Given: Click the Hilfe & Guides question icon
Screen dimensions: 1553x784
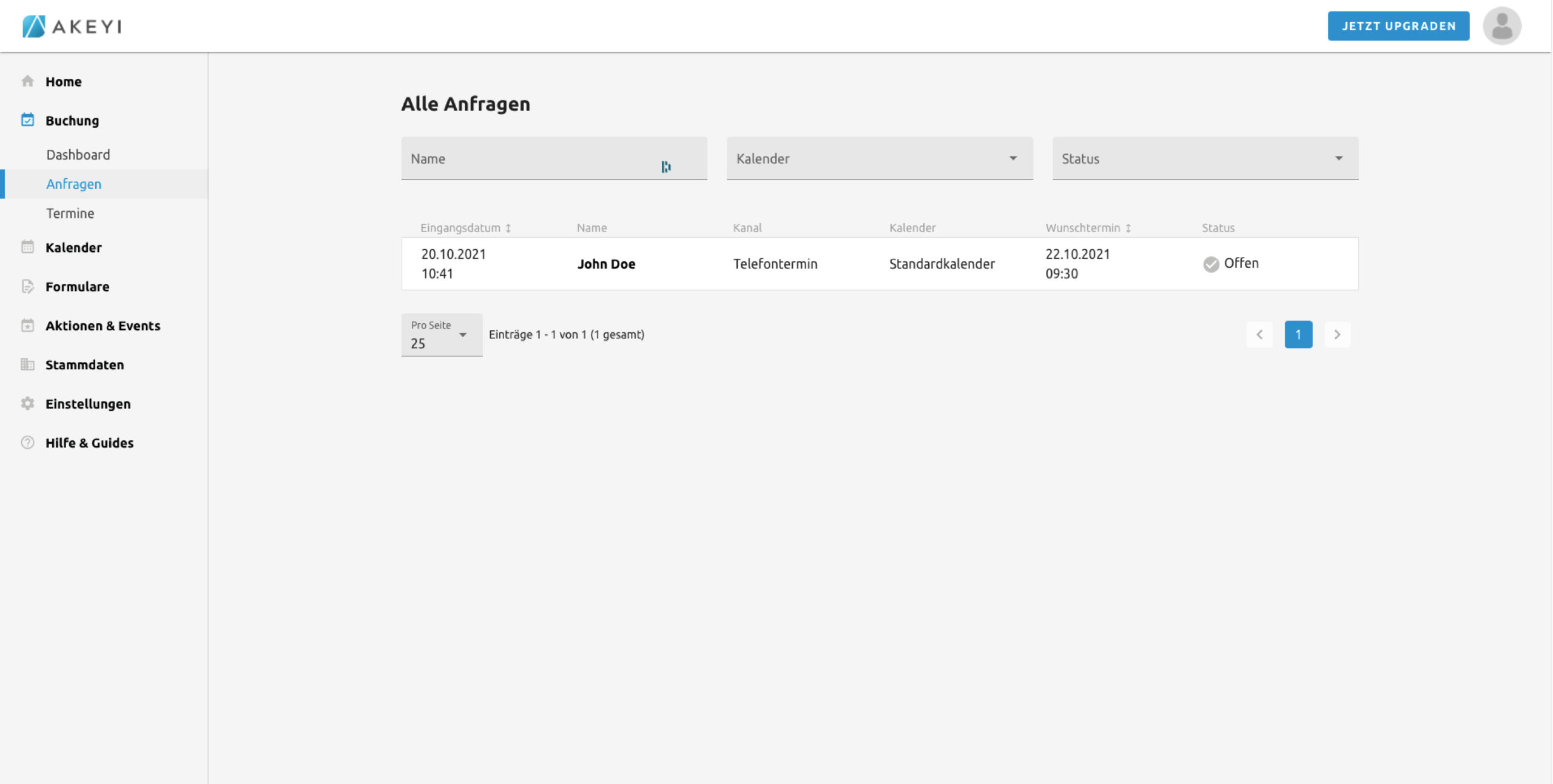Looking at the screenshot, I should (27, 443).
